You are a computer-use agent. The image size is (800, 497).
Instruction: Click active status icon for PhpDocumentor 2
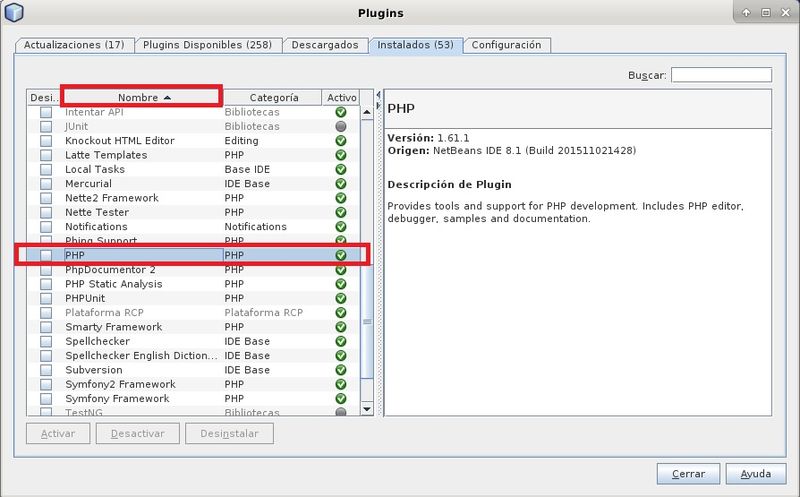click(x=341, y=269)
